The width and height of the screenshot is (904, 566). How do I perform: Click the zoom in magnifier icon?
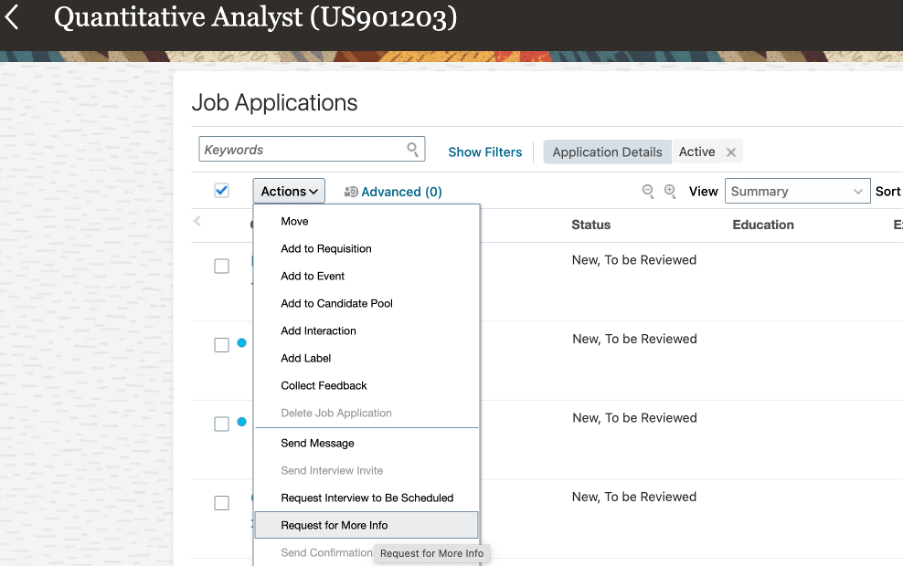click(x=670, y=191)
